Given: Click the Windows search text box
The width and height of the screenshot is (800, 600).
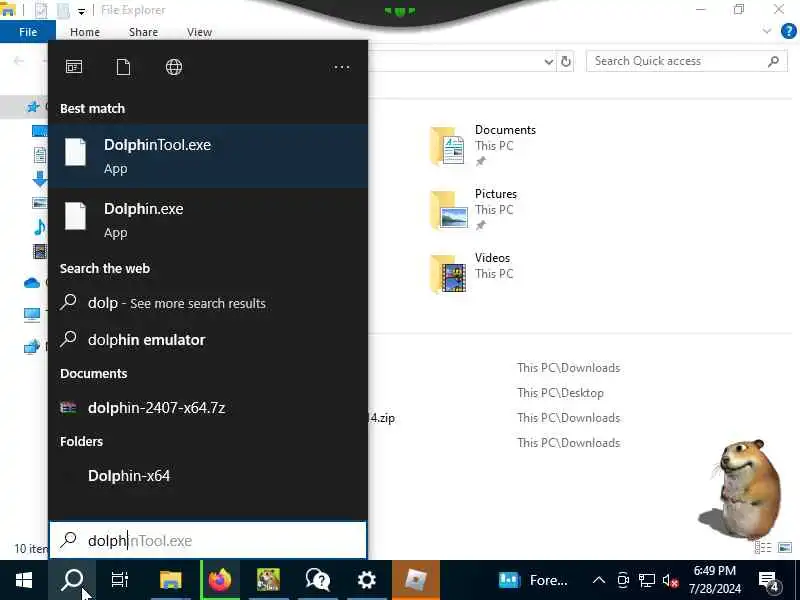Looking at the screenshot, I should pyautogui.click(x=208, y=540).
